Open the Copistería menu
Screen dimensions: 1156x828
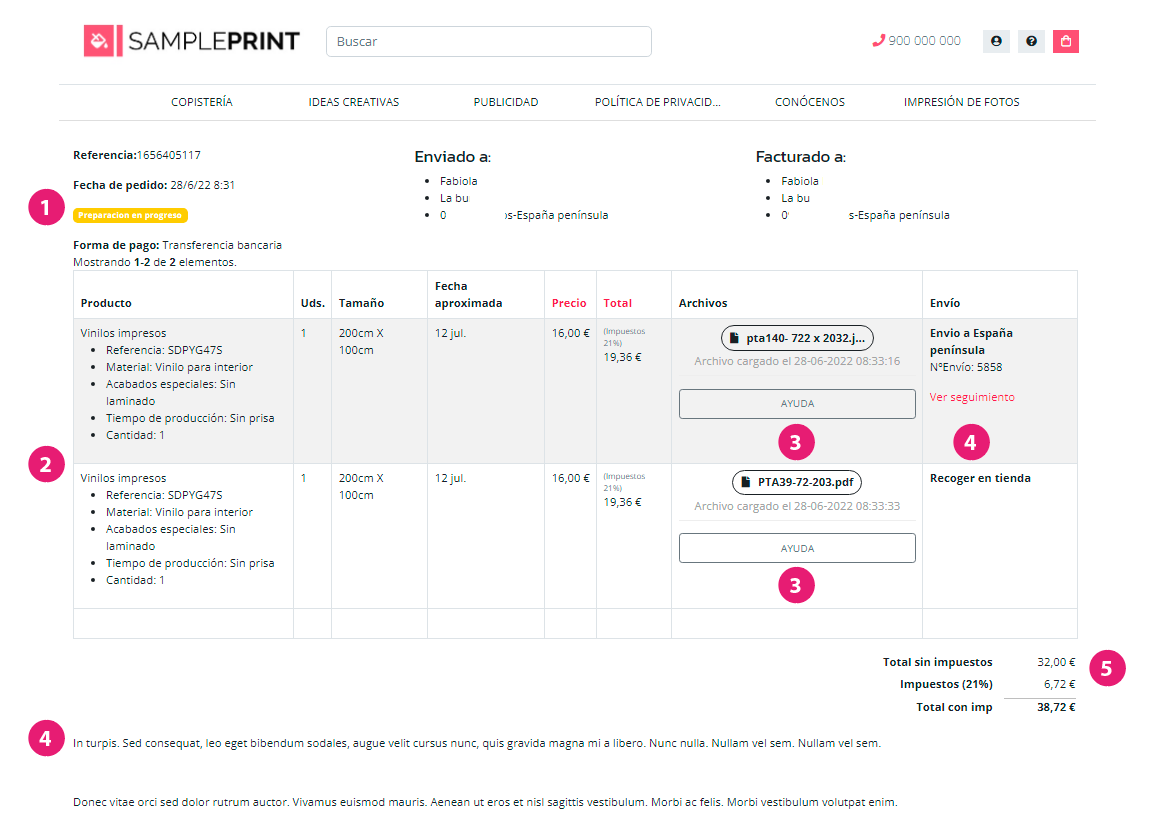tap(202, 102)
